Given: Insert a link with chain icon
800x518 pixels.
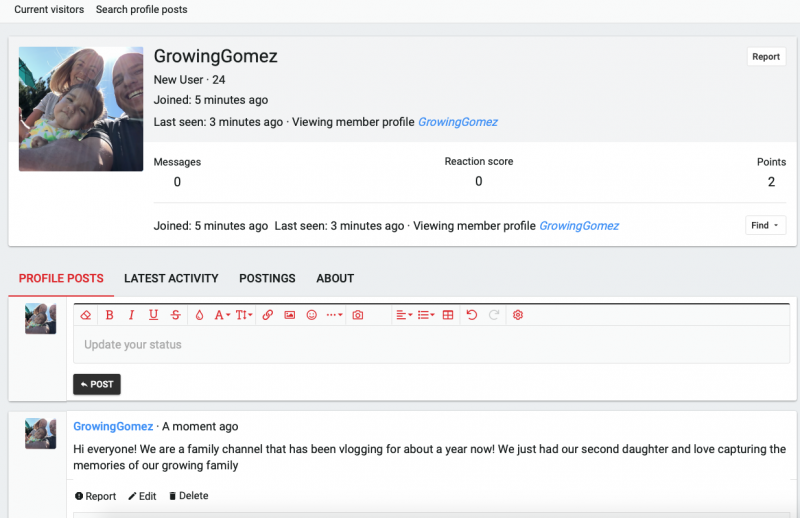Looking at the screenshot, I should [268, 315].
